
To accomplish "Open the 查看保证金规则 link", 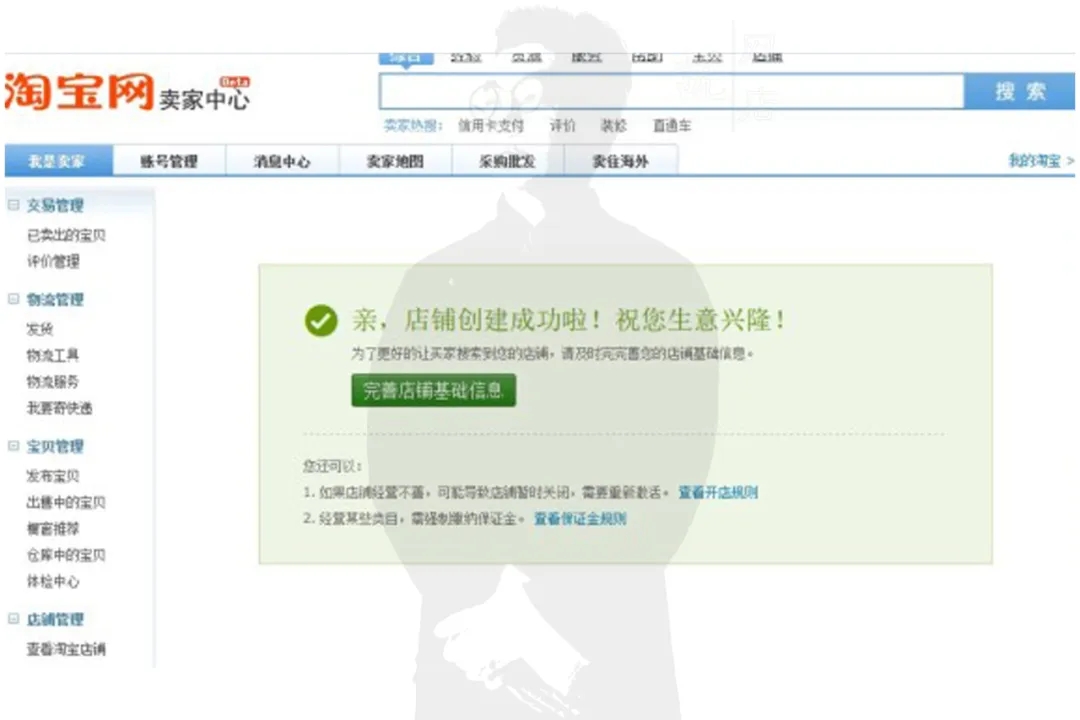I will (579, 519).
